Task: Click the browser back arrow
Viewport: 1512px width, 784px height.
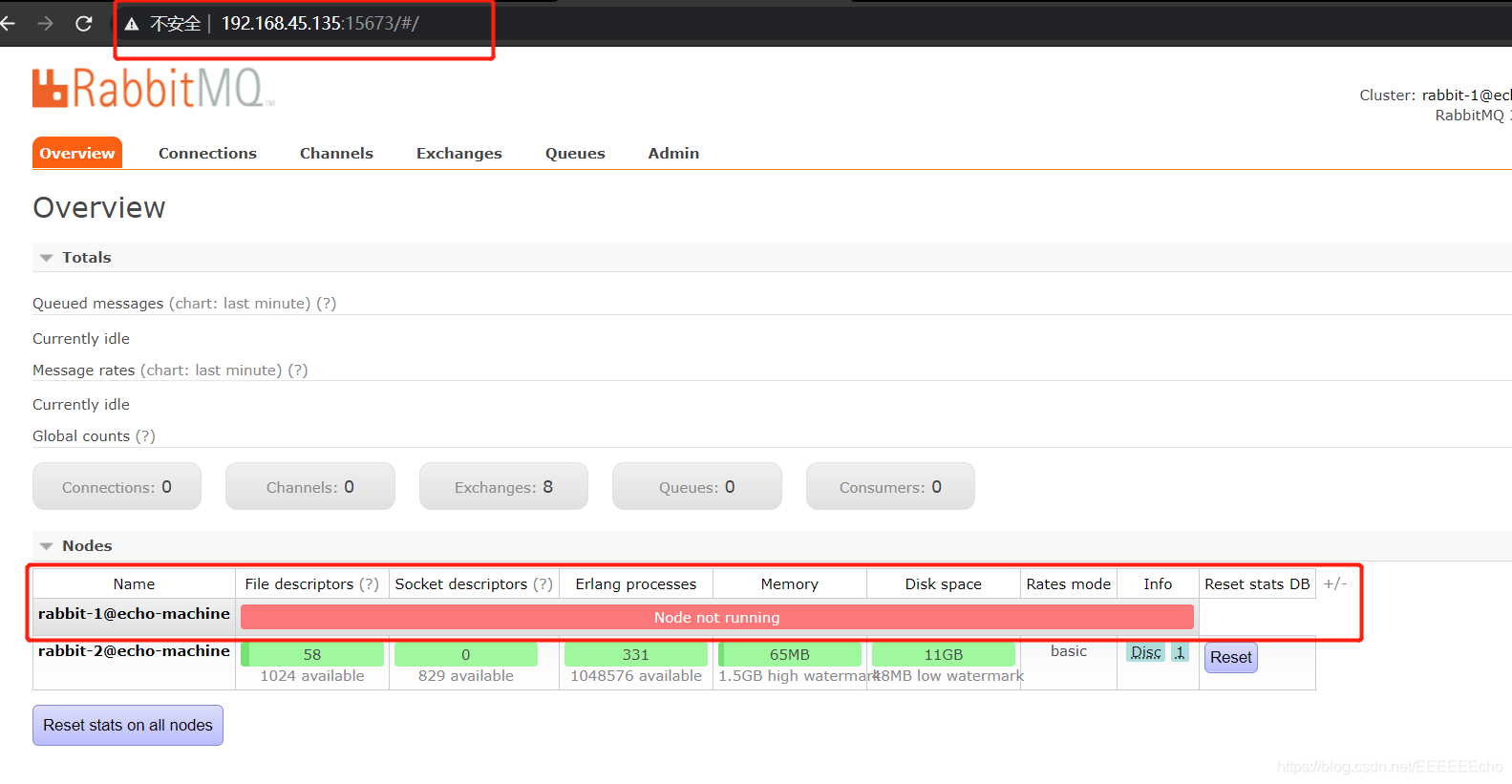Action: tap(7, 23)
